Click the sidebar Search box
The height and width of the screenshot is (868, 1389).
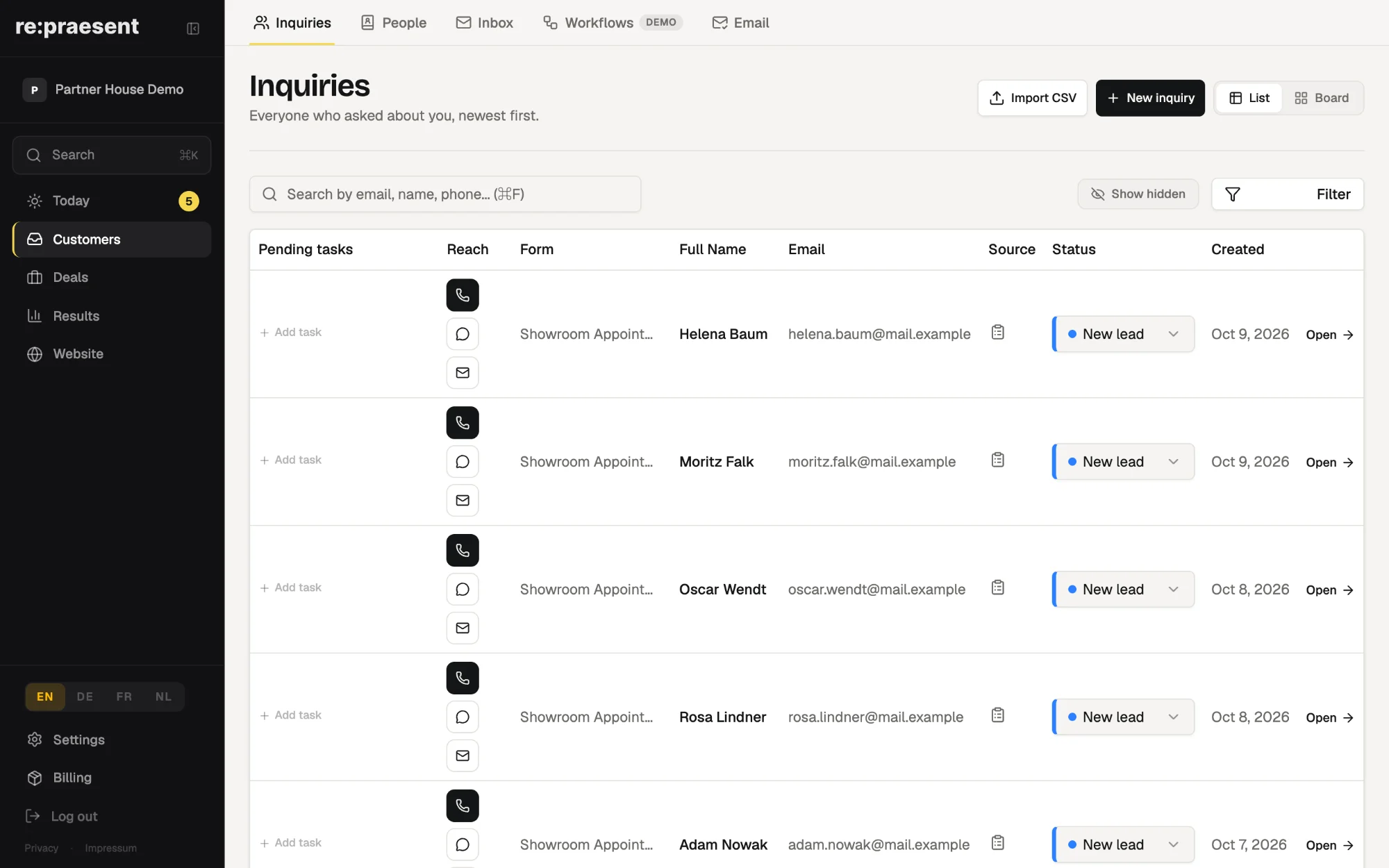tap(112, 155)
